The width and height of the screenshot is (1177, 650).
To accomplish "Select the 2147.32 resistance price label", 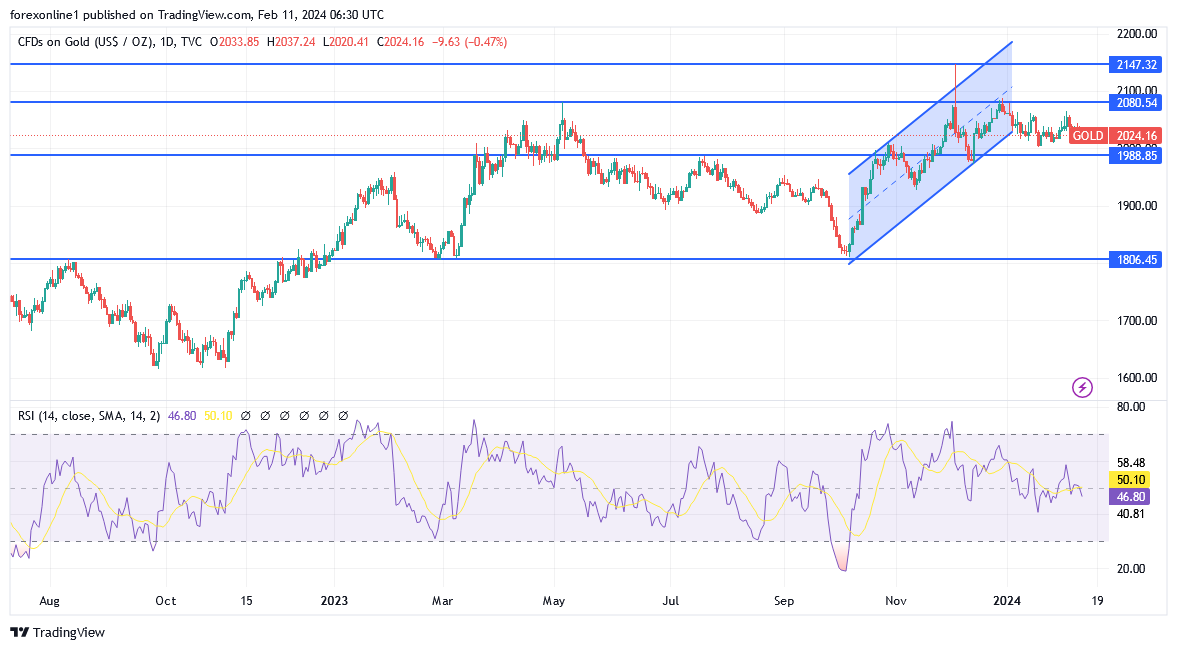I will coord(1136,64).
